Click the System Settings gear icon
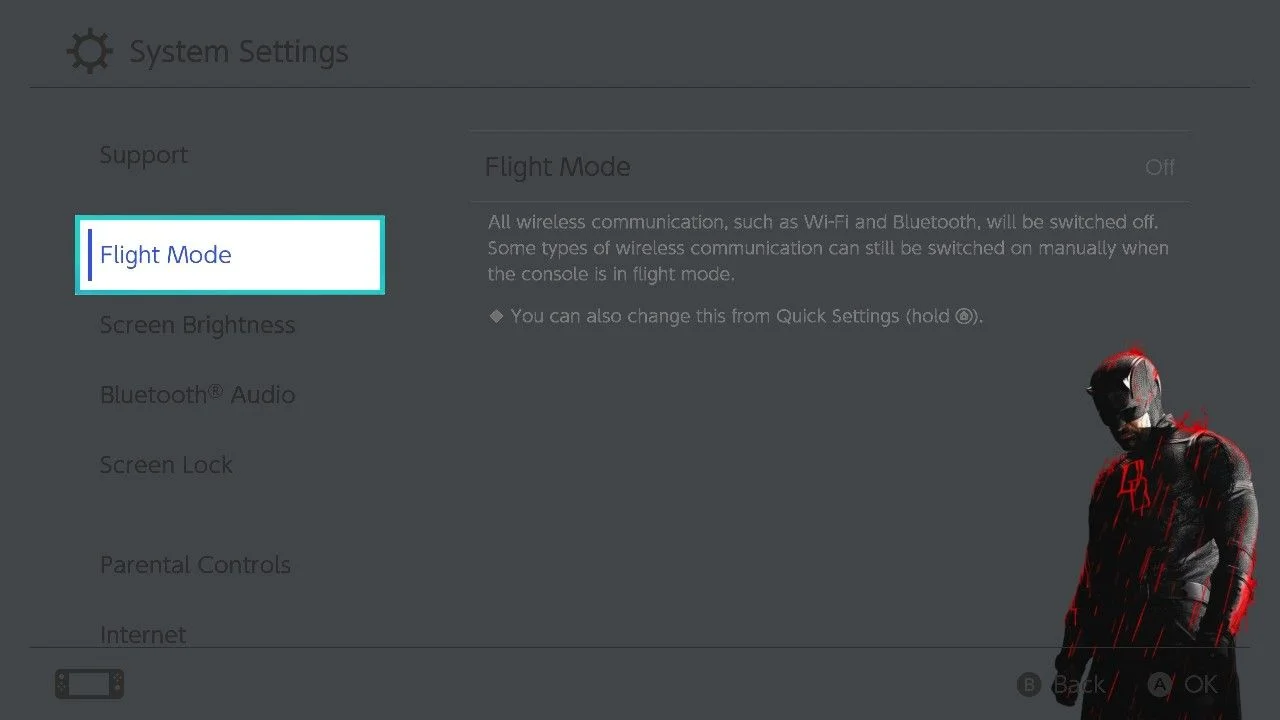Viewport: 1280px width, 720px height. (x=89, y=52)
